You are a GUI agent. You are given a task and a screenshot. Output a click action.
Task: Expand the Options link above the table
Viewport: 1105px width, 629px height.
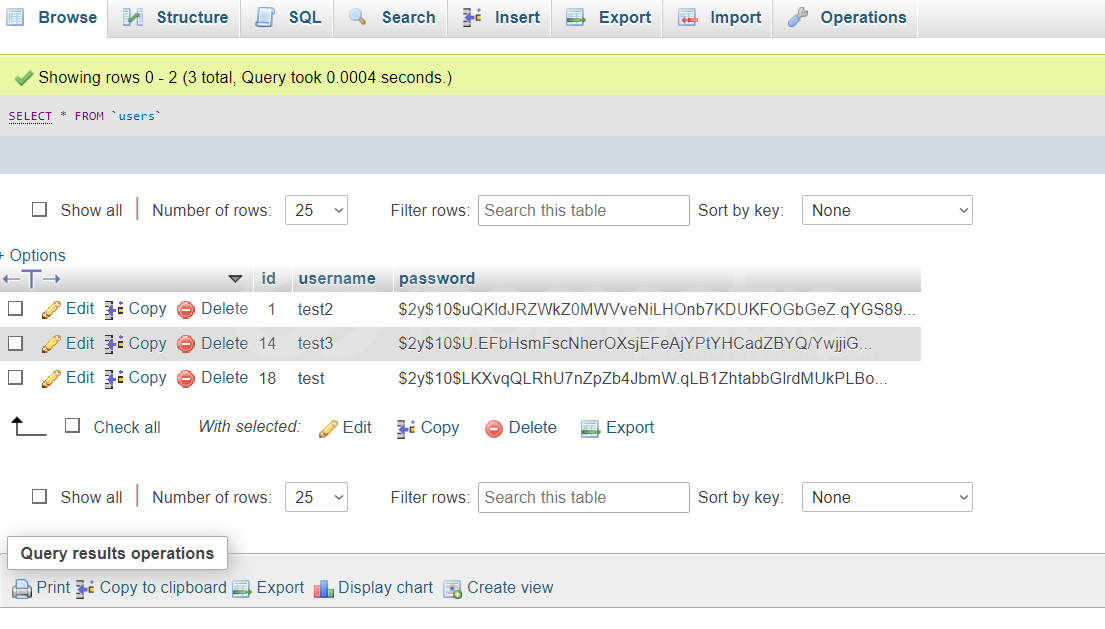pyautogui.click(x=36, y=255)
